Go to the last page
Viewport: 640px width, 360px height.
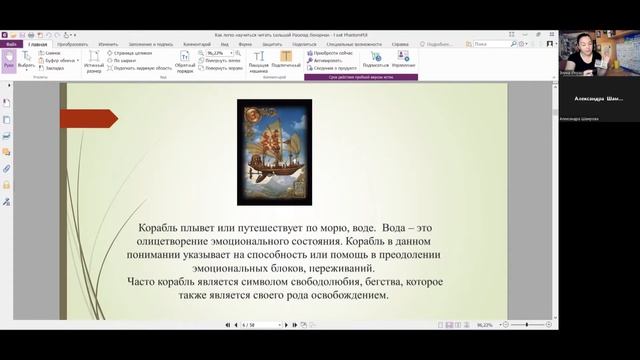pos(295,325)
